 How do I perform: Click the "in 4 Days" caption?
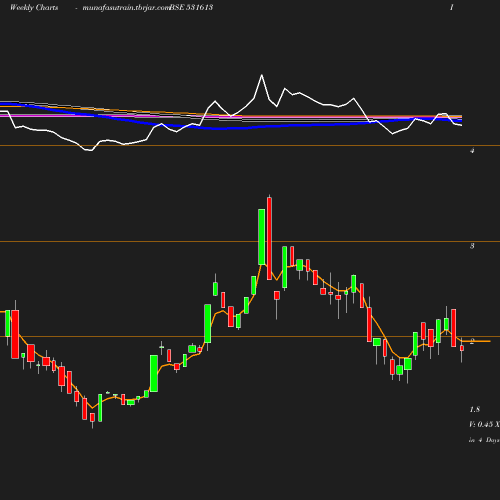pos(484,440)
